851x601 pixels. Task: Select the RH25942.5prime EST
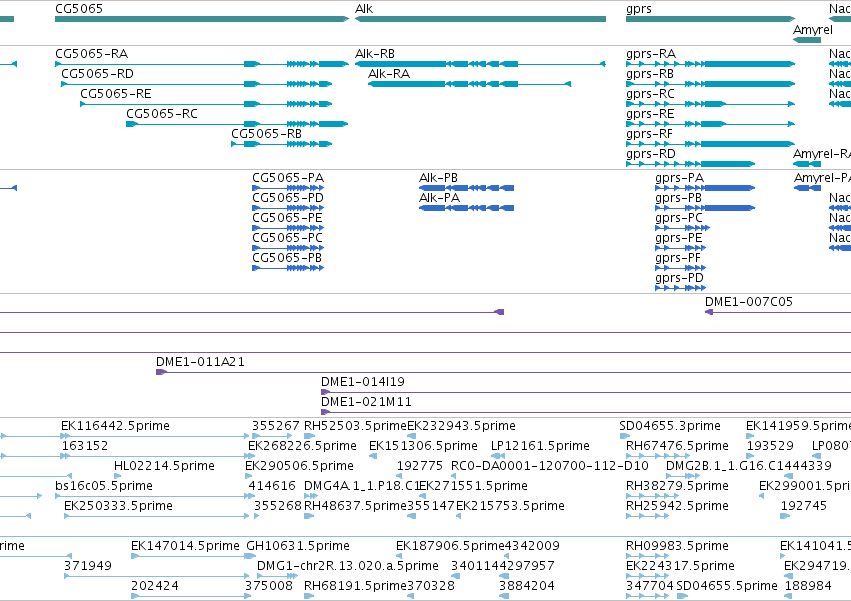tap(647, 516)
